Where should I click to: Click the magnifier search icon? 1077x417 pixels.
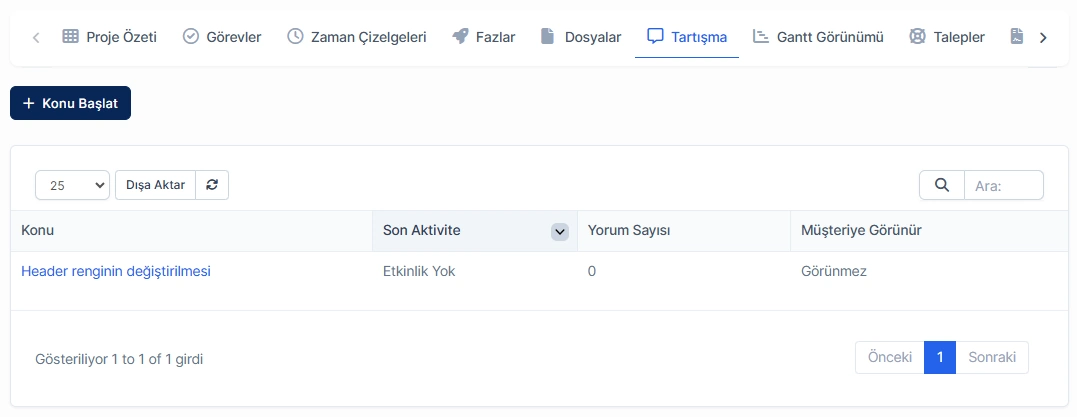coord(942,185)
